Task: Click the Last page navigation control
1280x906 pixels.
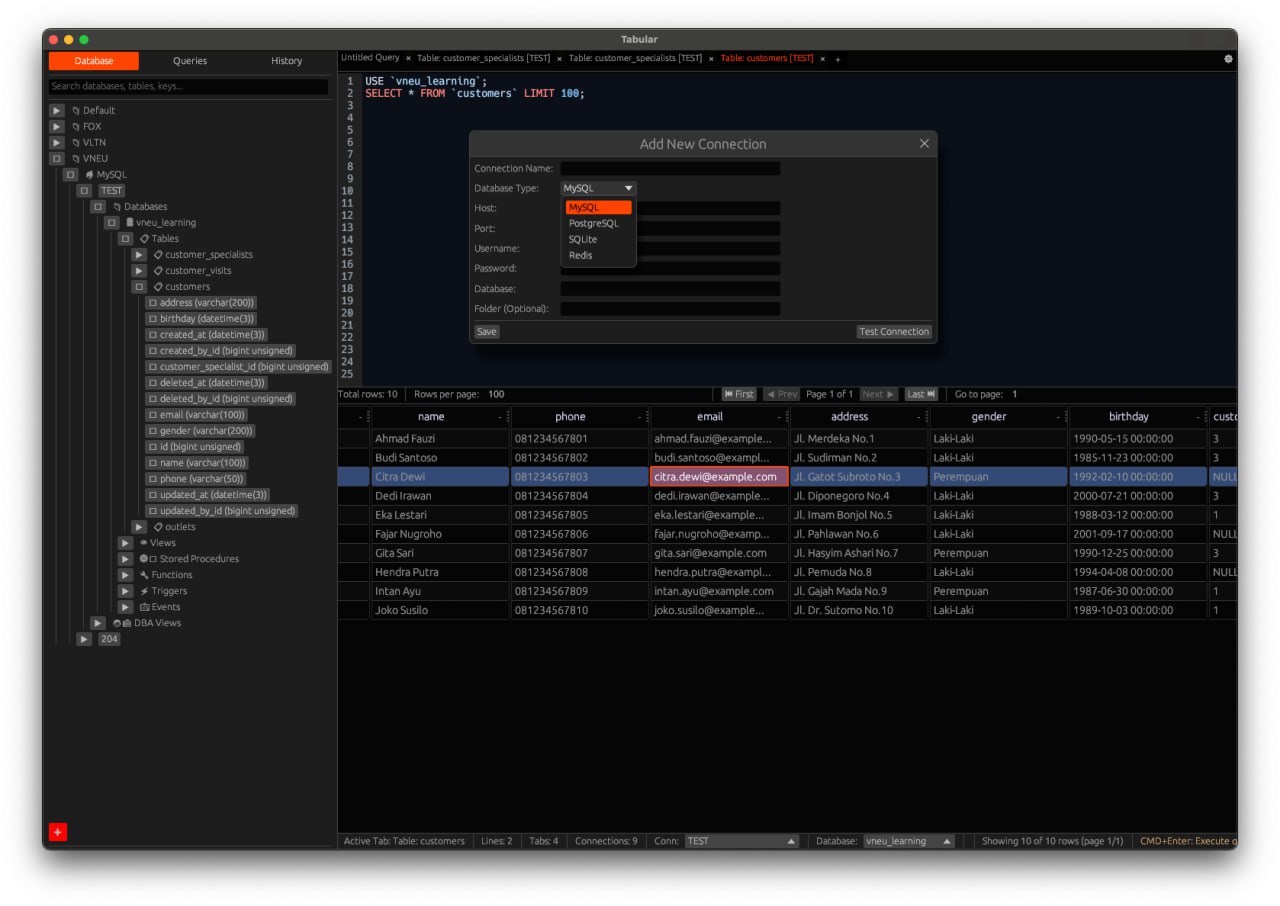Action: point(918,393)
